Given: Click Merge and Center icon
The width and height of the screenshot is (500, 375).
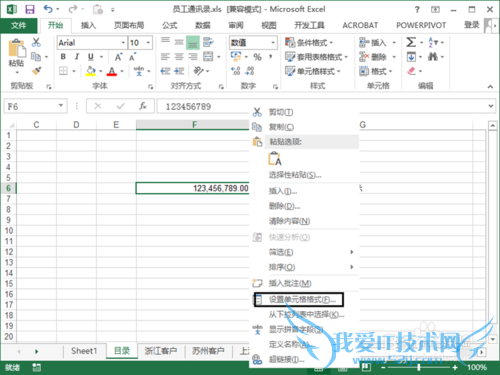Looking at the screenshot, I should [208, 57].
